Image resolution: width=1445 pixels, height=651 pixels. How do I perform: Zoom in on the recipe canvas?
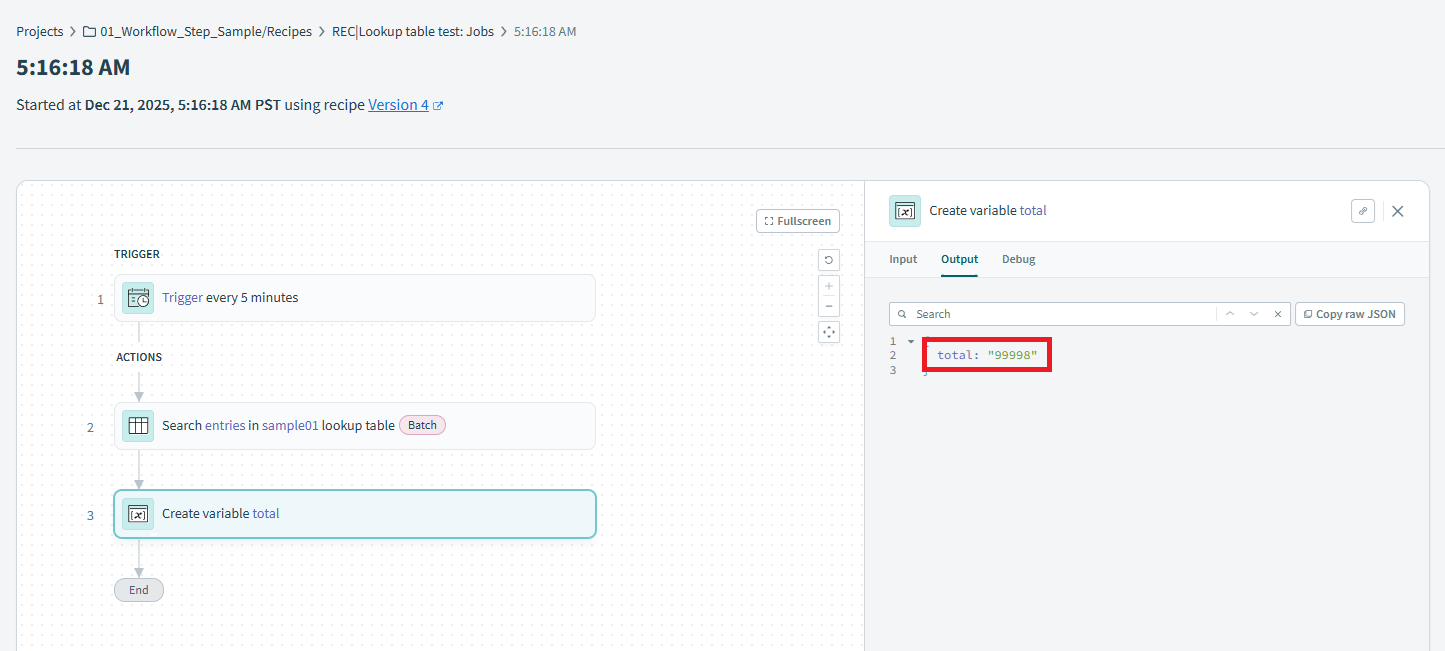(x=829, y=286)
